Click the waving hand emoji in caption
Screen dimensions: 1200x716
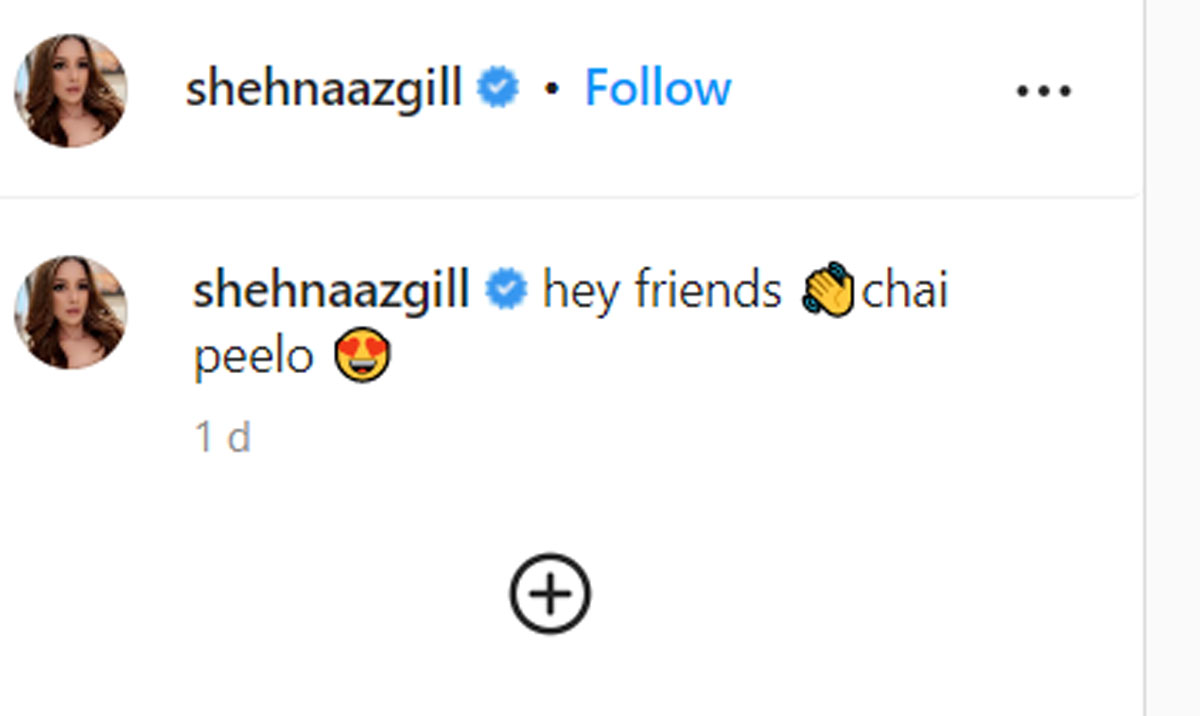(829, 292)
